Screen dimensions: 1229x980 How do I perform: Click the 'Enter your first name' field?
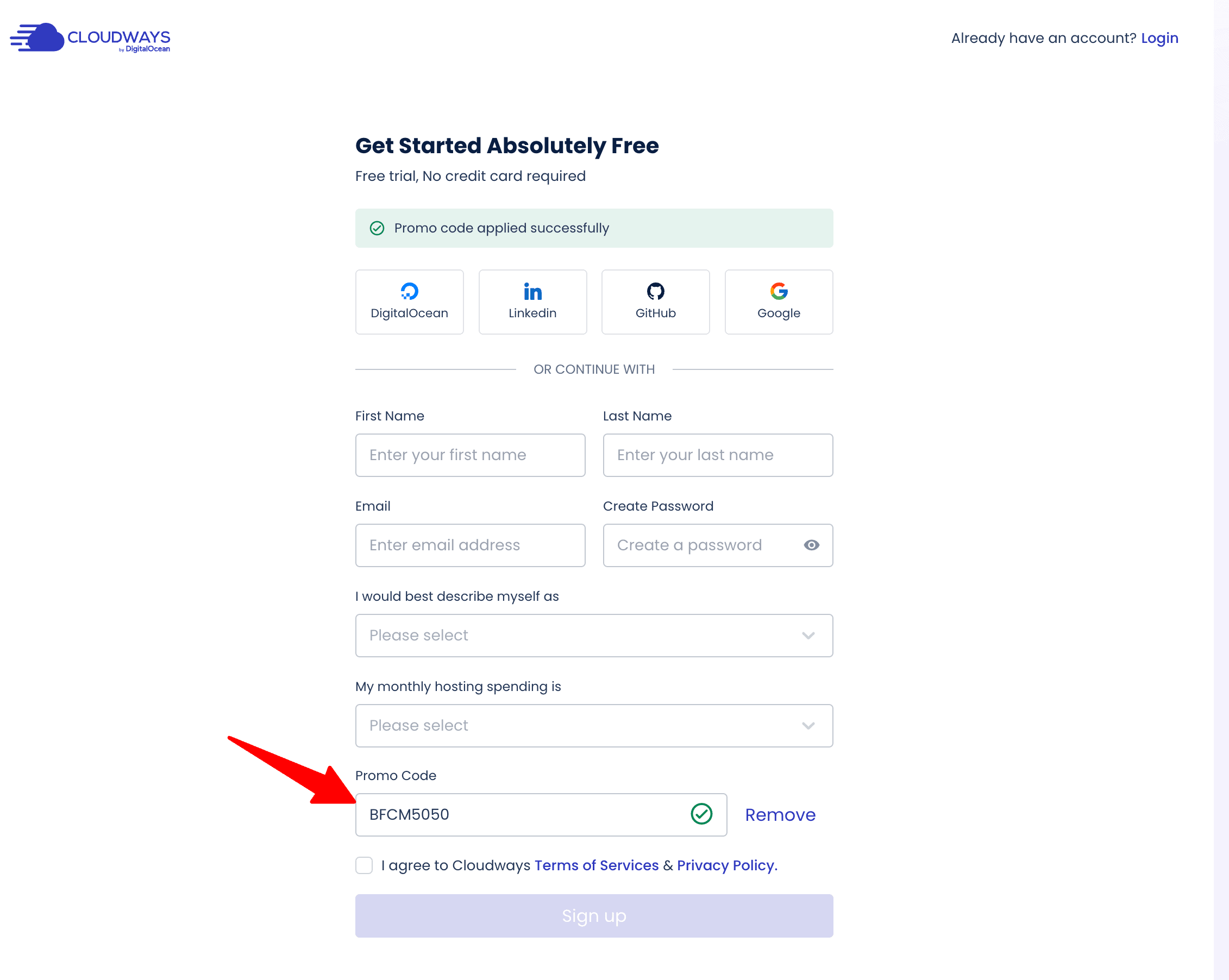470,454
